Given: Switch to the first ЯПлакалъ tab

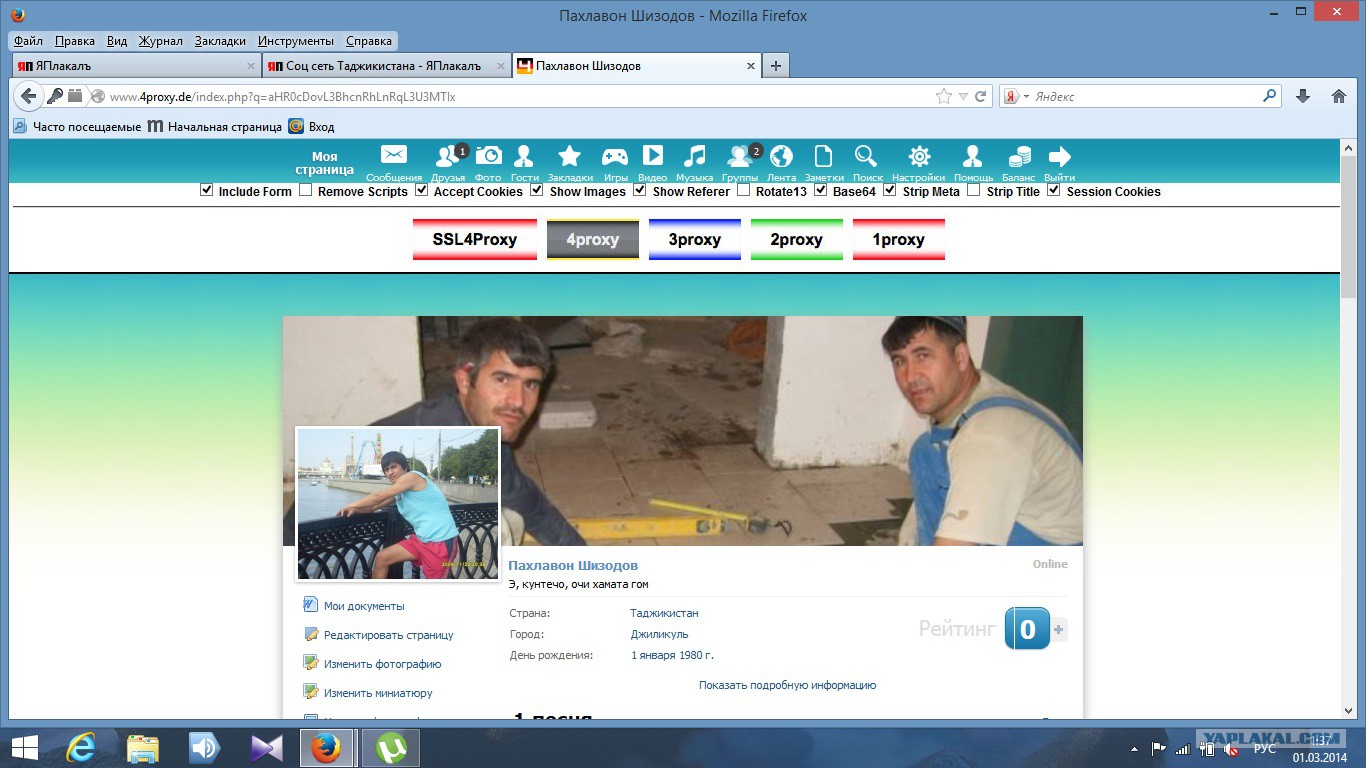Looking at the screenshot, I should (137, 66).
